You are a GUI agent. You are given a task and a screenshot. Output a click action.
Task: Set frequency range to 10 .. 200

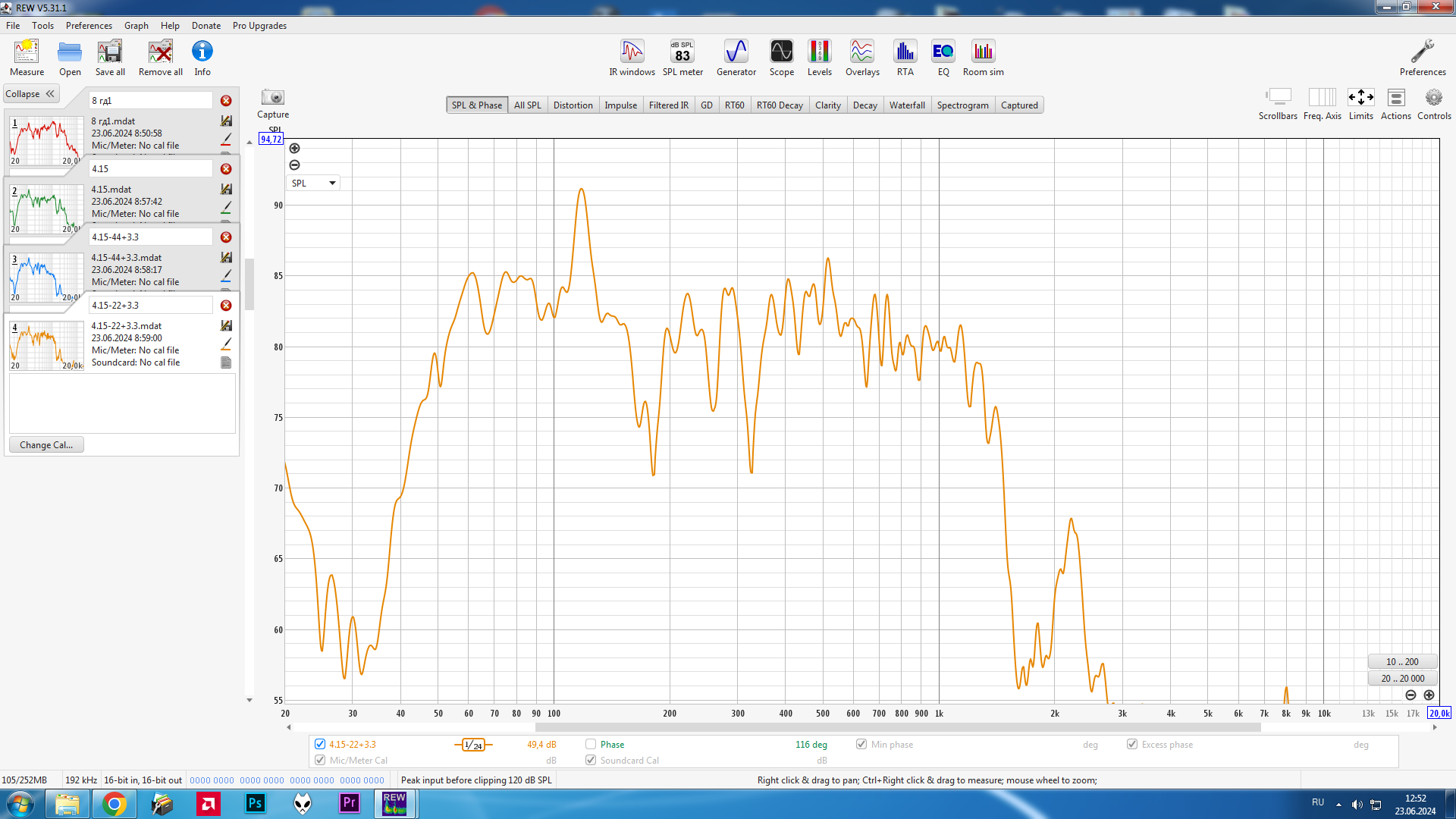pos(1401,661)
